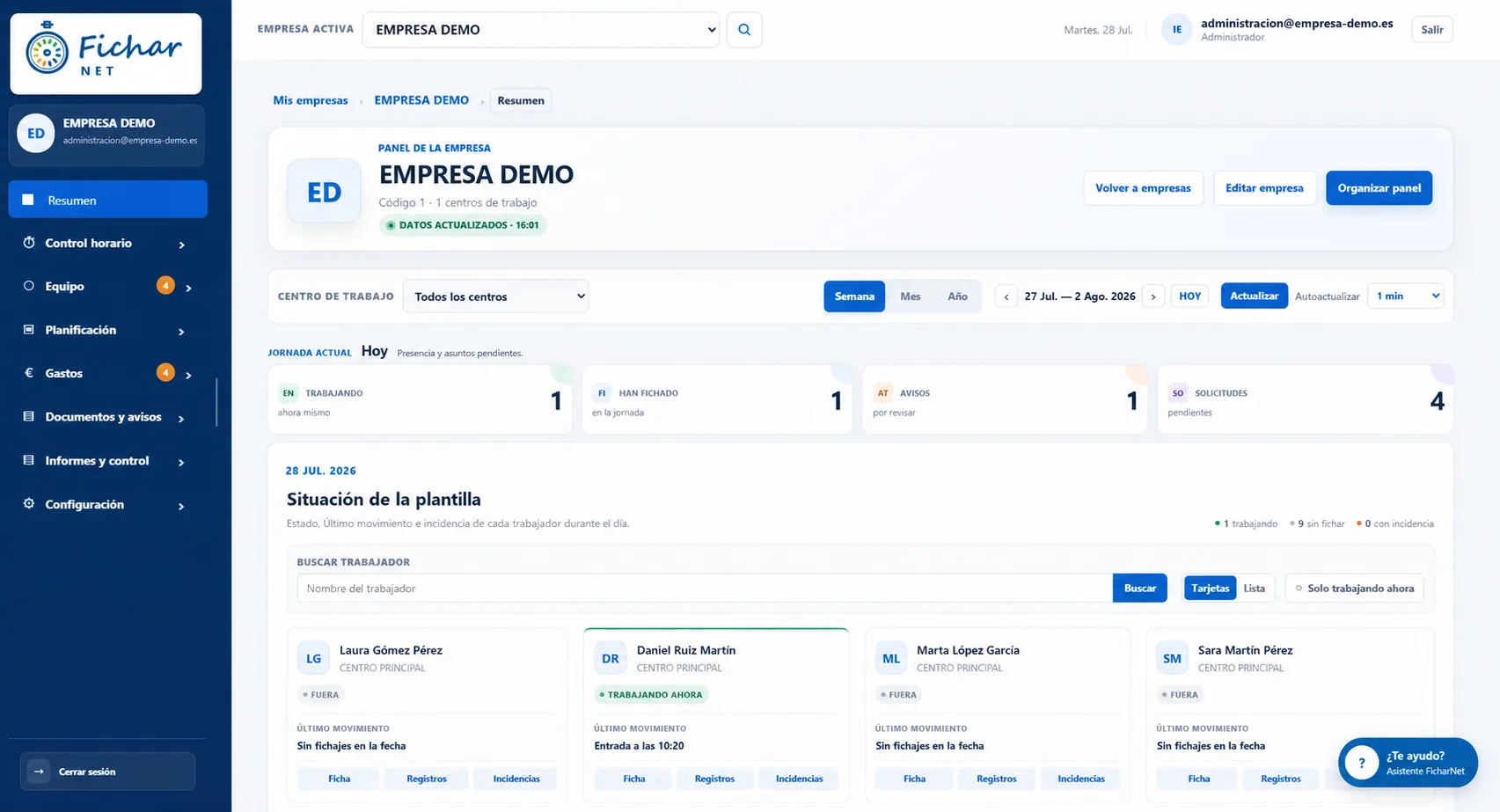Switch worker view to Lista

click(x=1255, y=589)
